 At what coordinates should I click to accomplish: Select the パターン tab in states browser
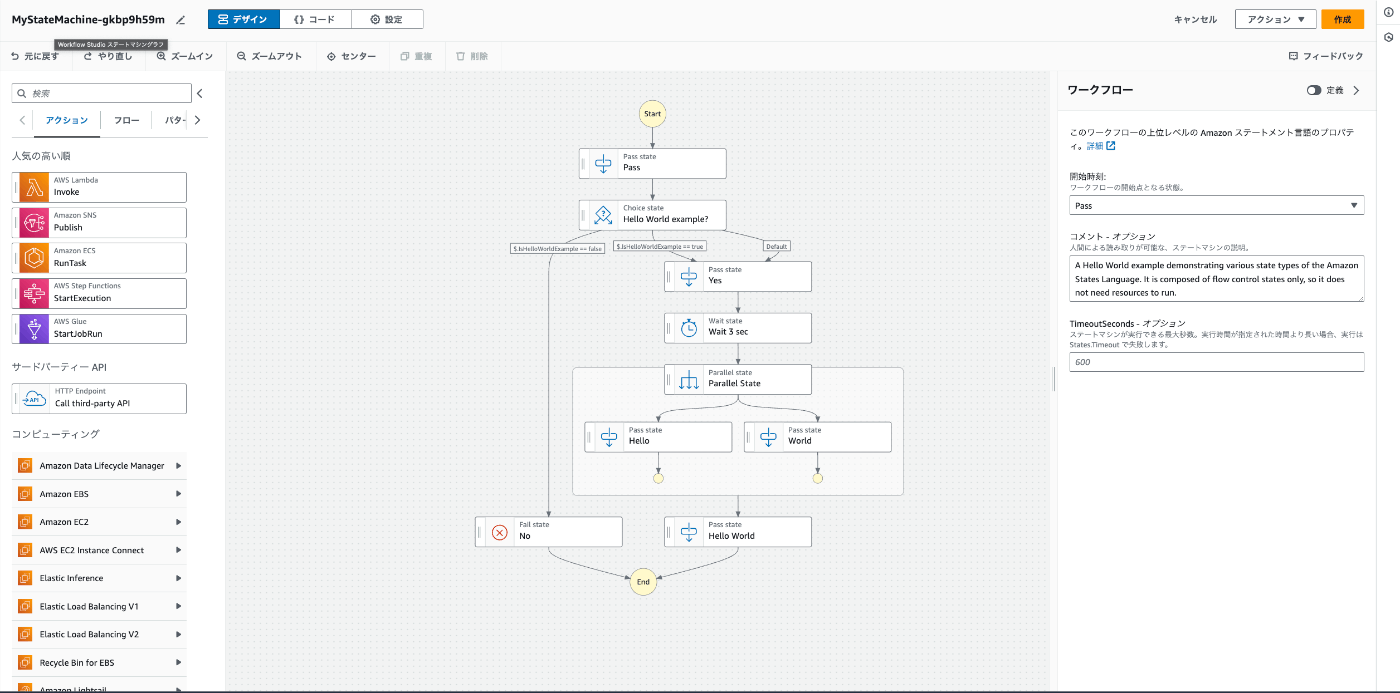tap(175, 120)
